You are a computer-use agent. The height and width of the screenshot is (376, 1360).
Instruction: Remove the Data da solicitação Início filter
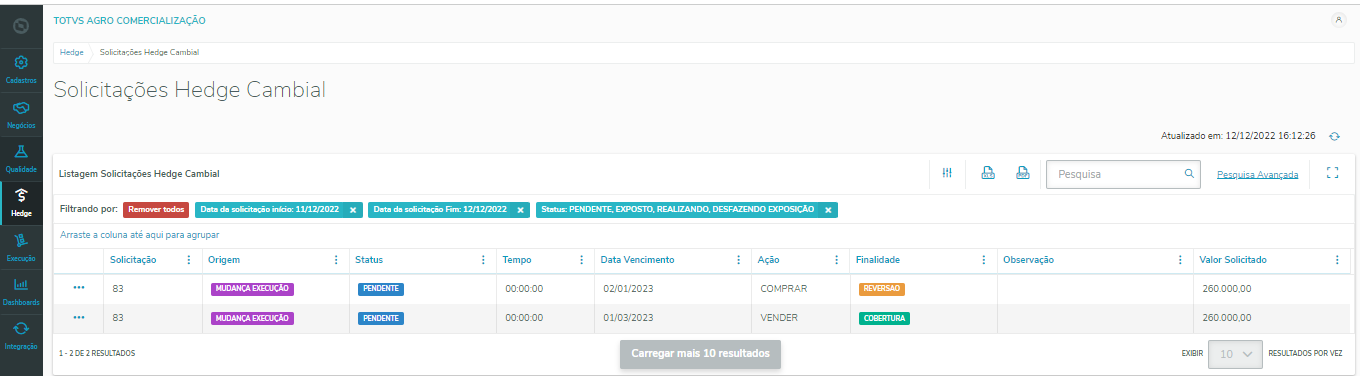pos(353,210)
